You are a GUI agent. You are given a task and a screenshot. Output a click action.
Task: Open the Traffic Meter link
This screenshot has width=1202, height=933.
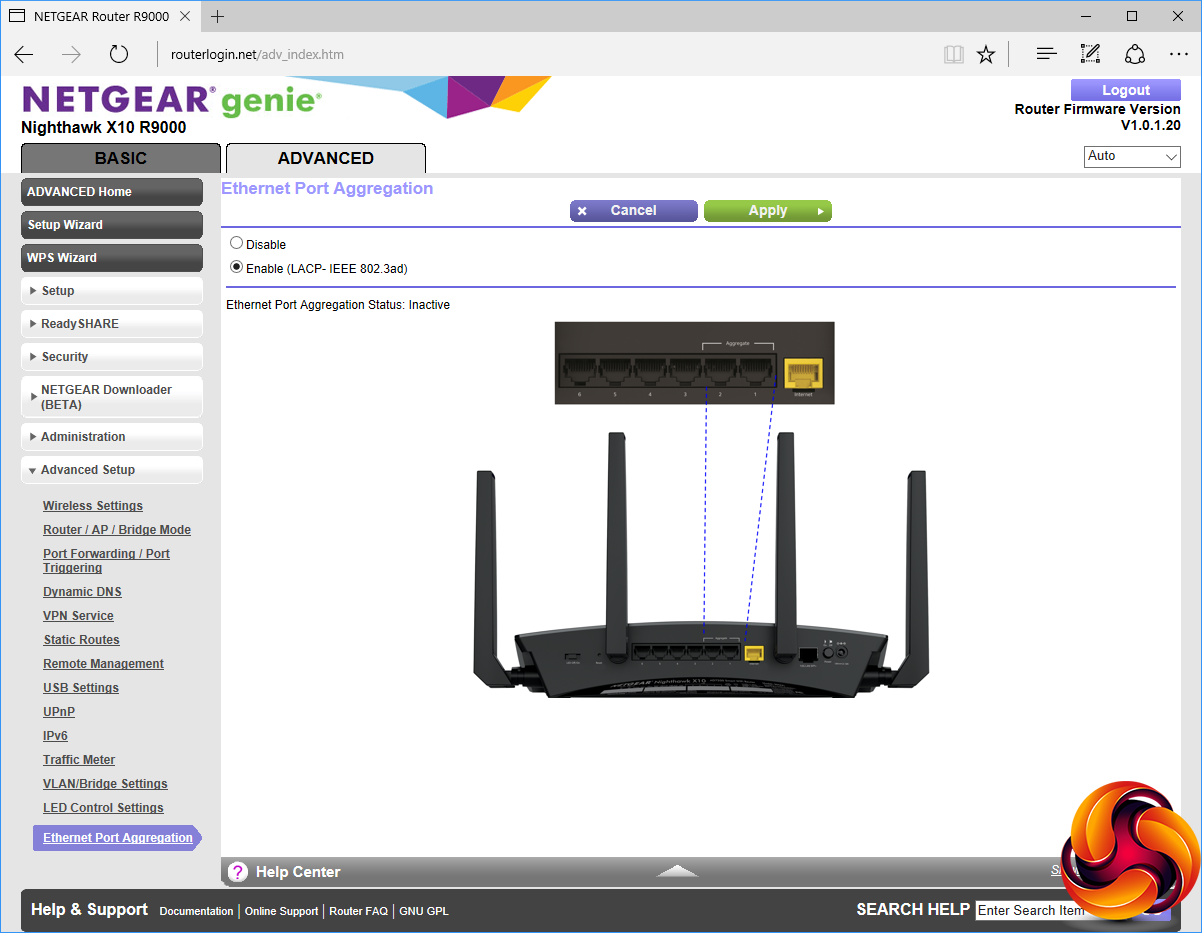click(x=79, y=760)
